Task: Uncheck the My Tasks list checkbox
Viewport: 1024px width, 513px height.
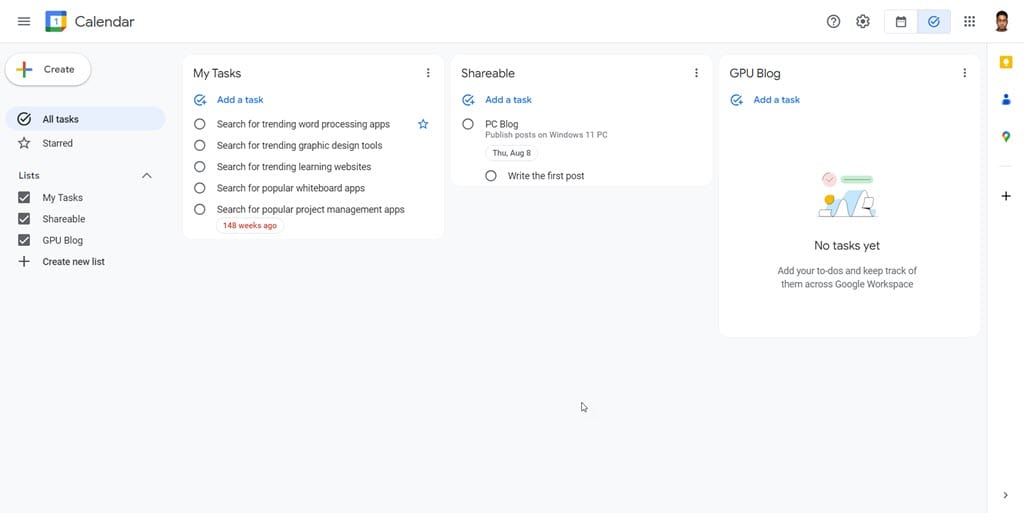Action: click(24, 197)
